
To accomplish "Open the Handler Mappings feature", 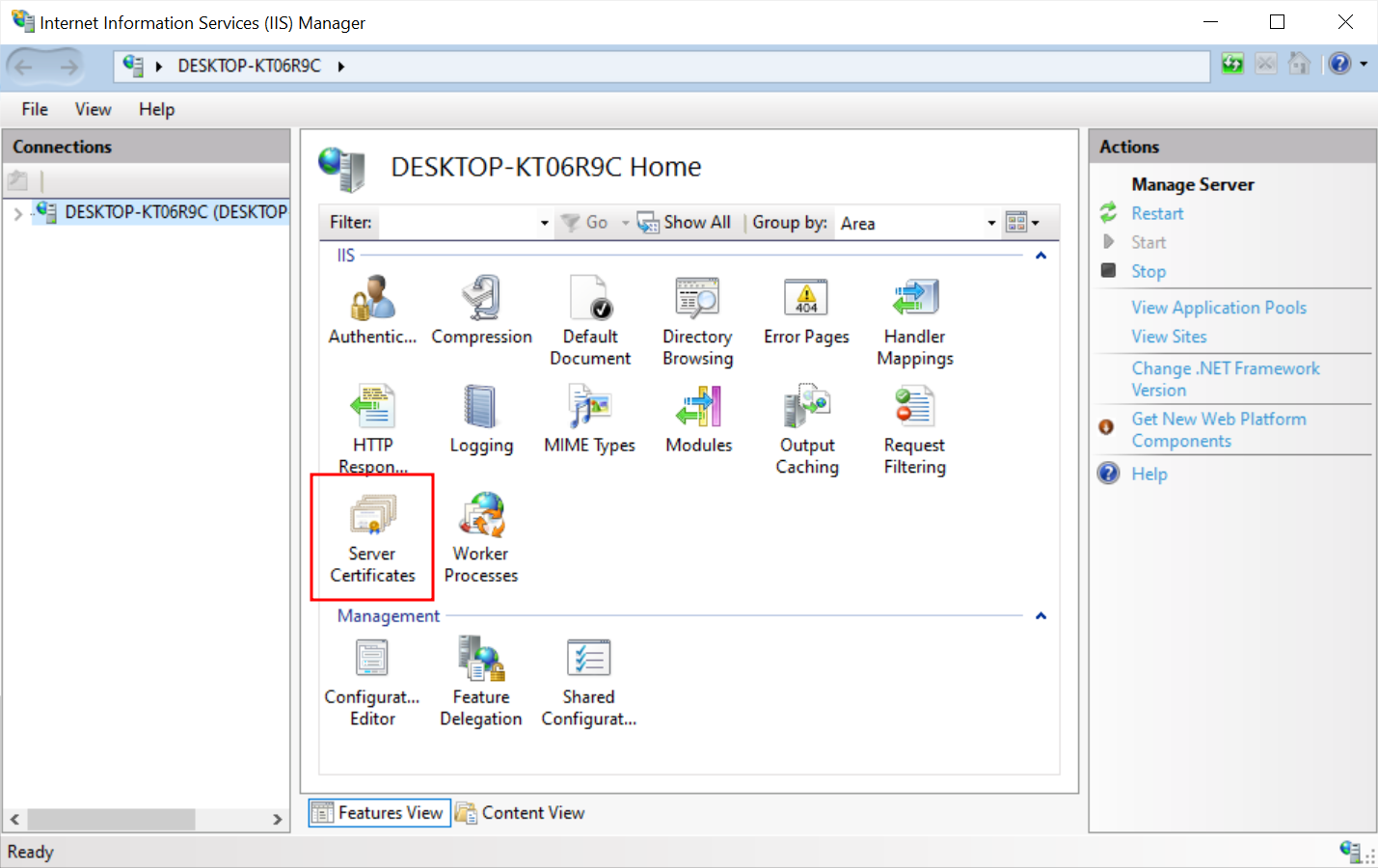I will pyautogui.click(x=915, y=321).
